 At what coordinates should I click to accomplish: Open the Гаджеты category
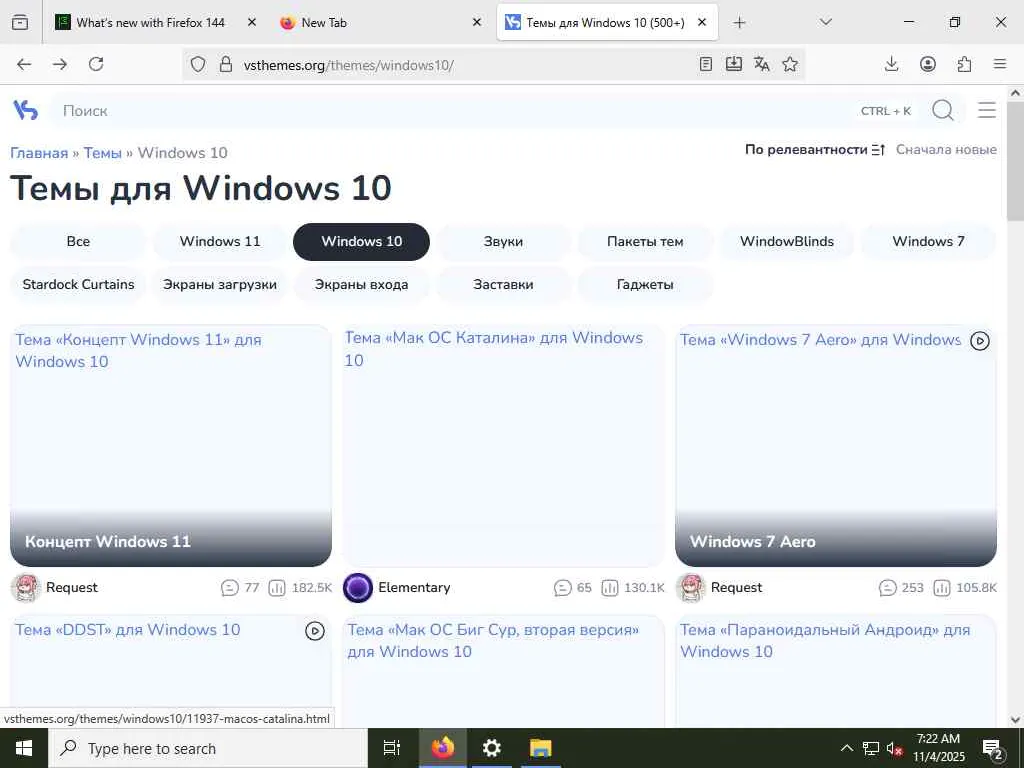(x=645, y=285)
